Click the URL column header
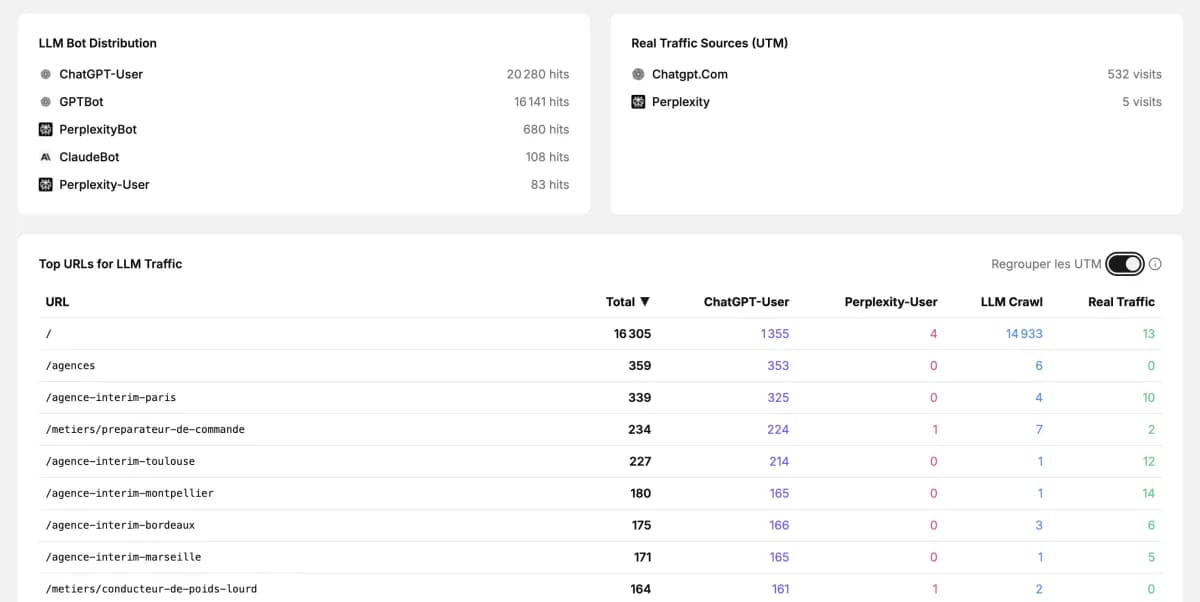 pyautogui.click(x=57, y=302)
